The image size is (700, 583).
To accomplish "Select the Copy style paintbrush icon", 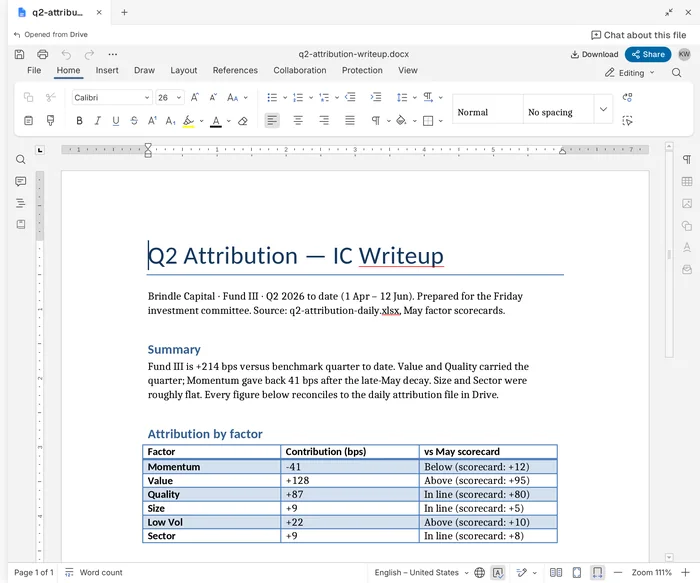I will click(x=50, y=121).
